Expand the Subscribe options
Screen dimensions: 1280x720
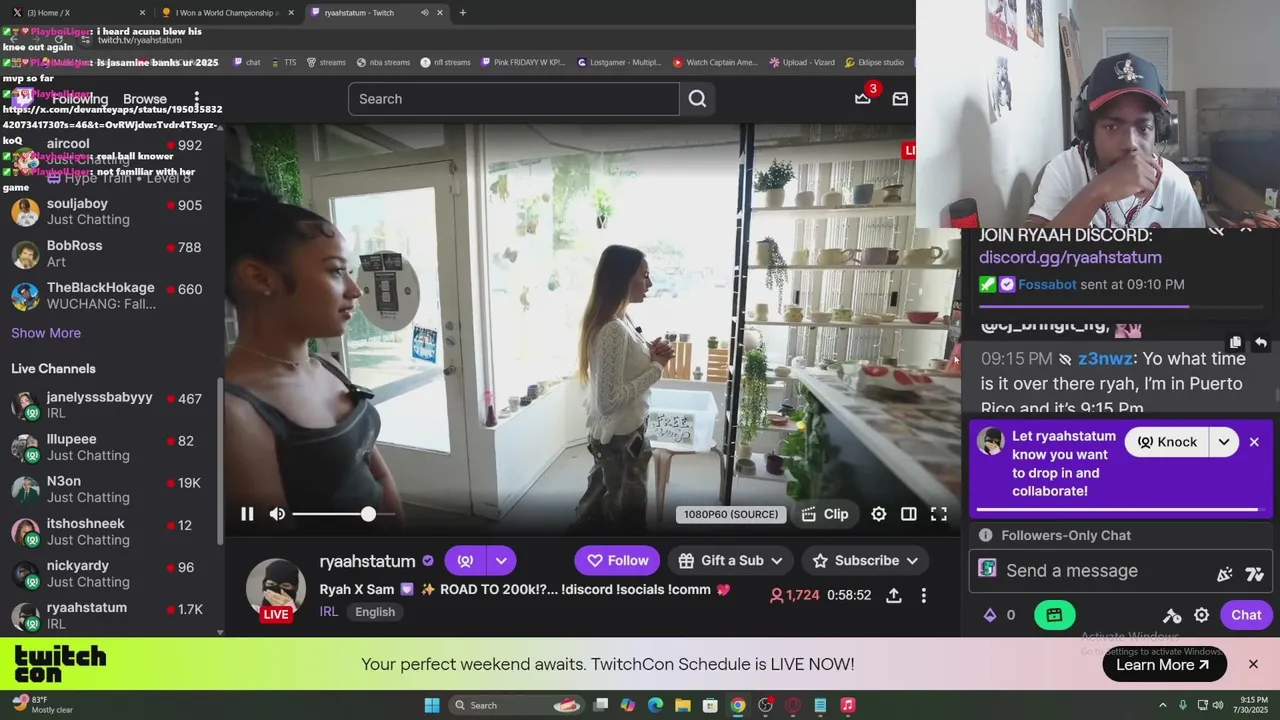point(865,561)
